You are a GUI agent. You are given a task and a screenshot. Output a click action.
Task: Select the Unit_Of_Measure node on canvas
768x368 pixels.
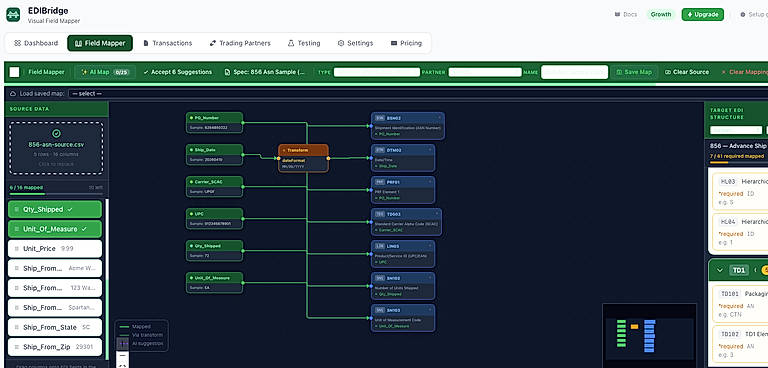[215, 283]
